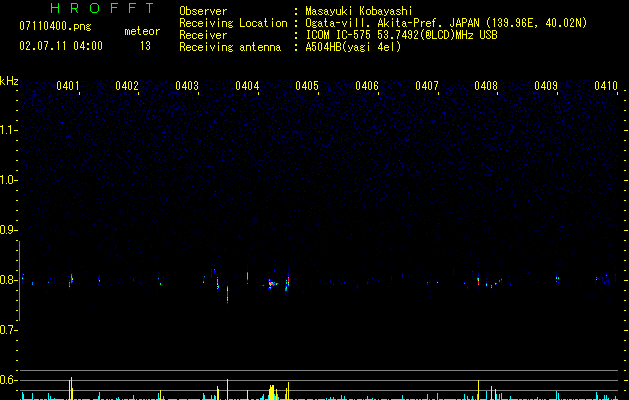Image resolution: width=629 pixels, height=400 pixels.
Task: Click the date stamp 02.07.11 04:00
Action: [x=61, y=46]
